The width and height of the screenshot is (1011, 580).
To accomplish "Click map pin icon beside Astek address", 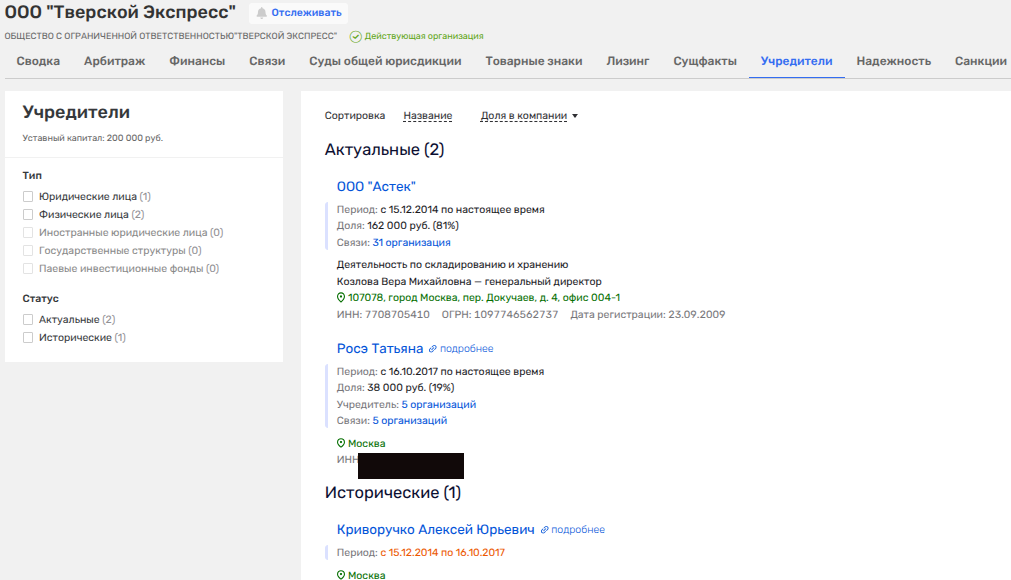I will click(x=341, y=298).
